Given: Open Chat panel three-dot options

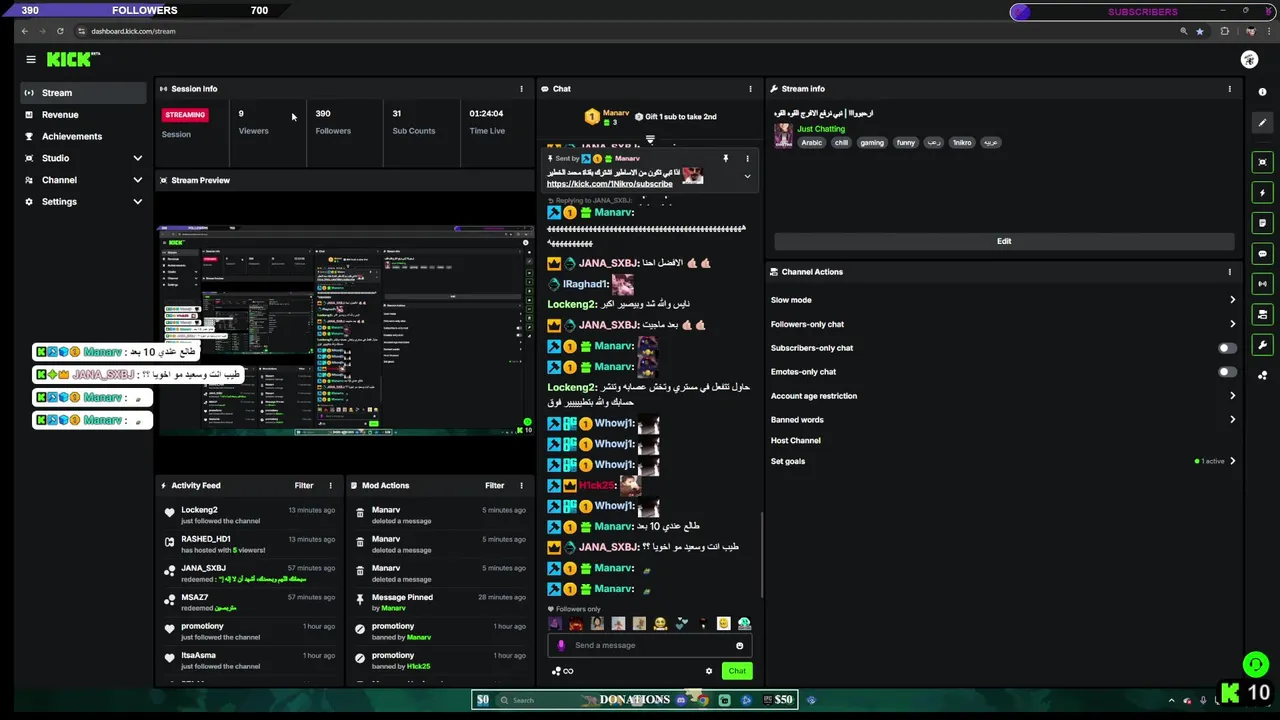Looking at the screenshot, I should 750,89.
